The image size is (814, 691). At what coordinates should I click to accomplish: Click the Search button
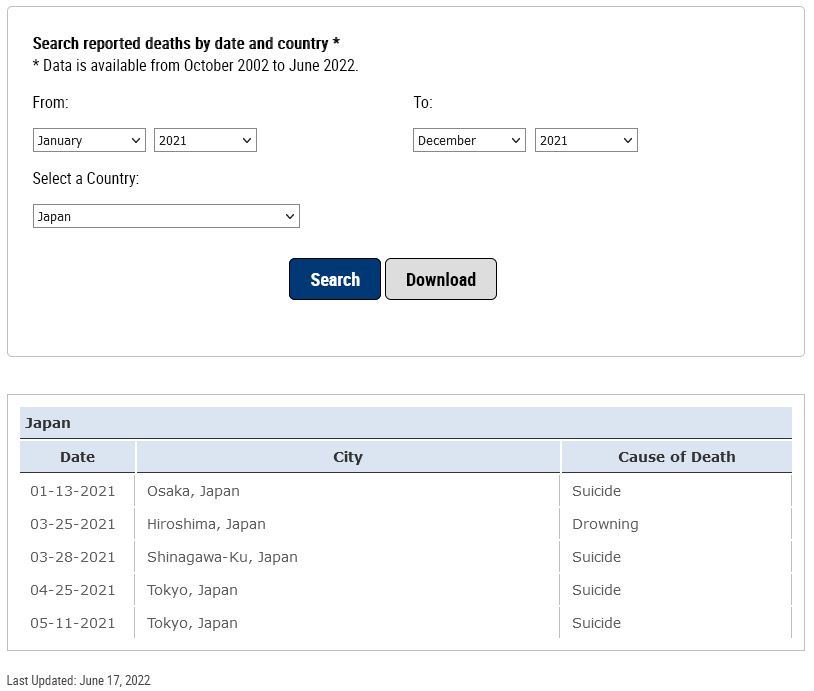coord(335,279)
